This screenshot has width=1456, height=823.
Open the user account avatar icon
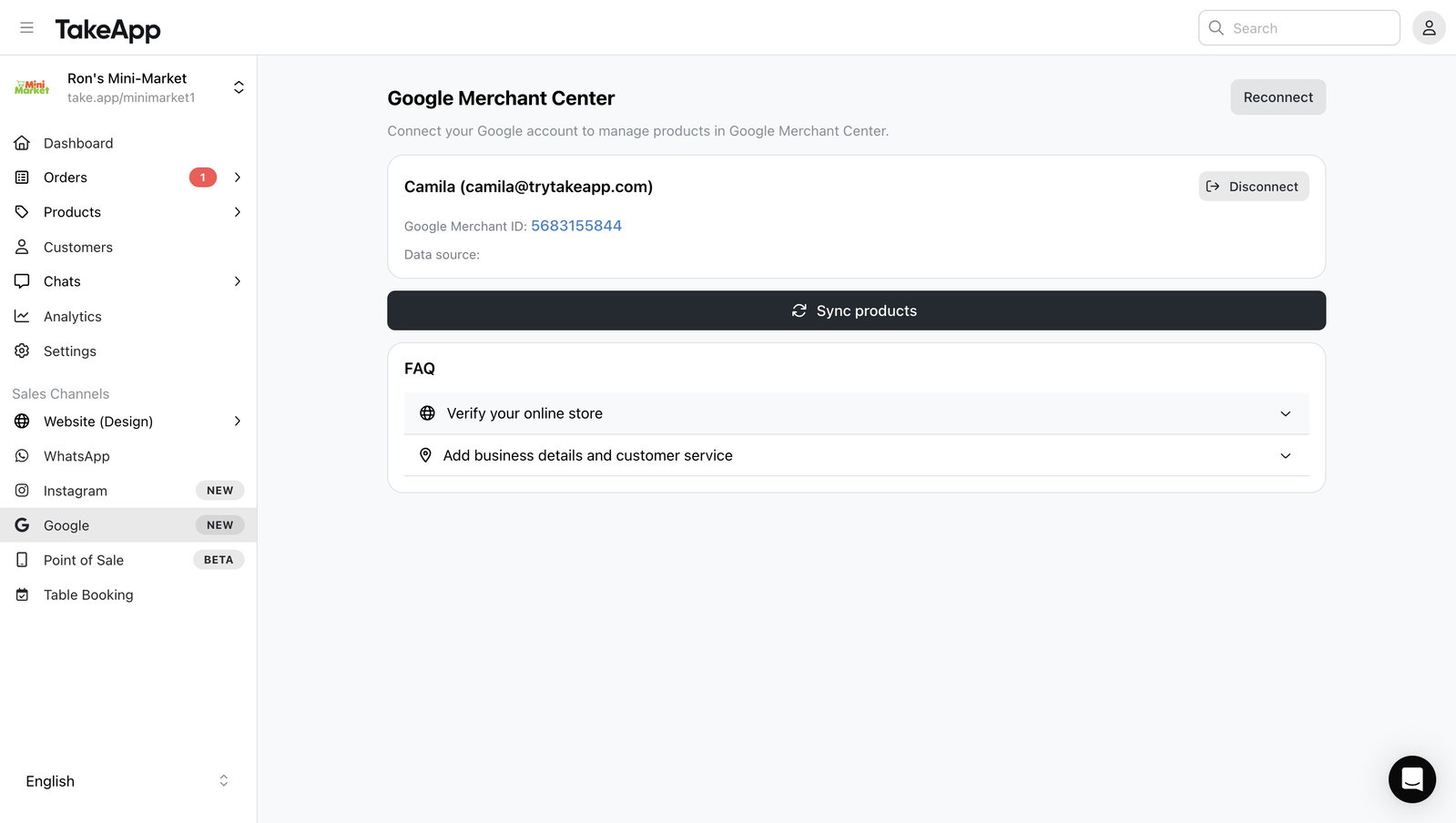pyautogui.click(x=1429, y=28)
